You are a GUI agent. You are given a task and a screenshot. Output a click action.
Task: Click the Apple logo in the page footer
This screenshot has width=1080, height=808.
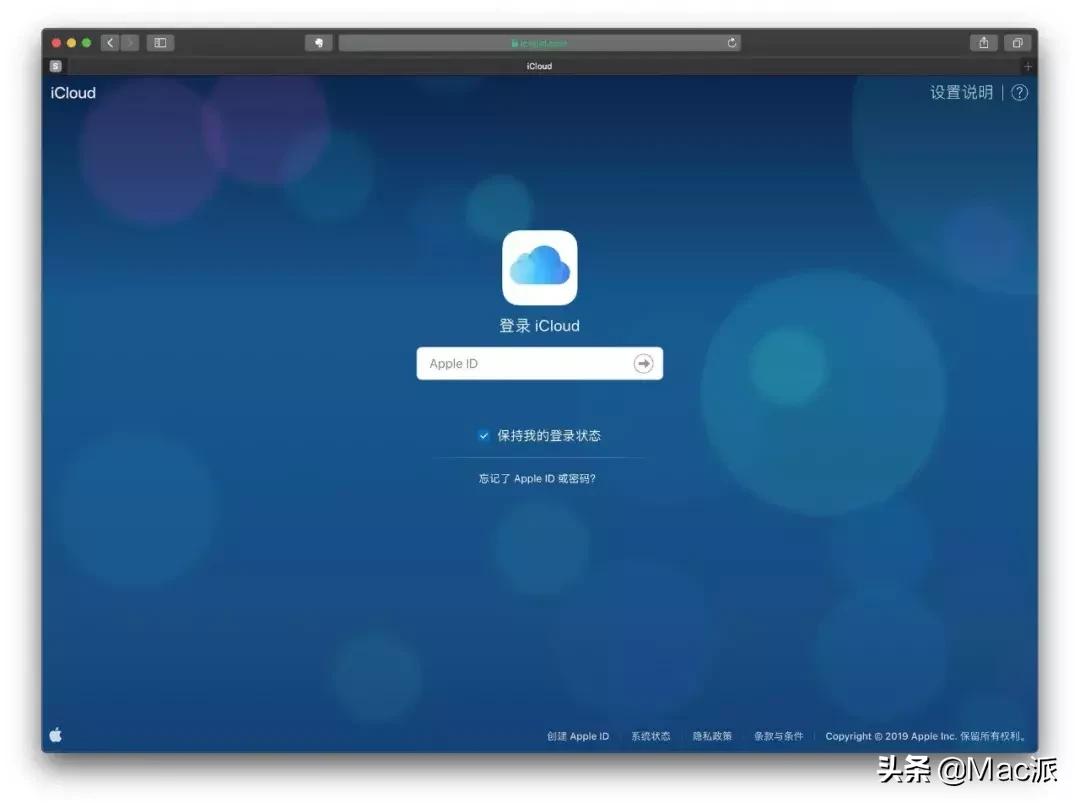pos(56,734)
